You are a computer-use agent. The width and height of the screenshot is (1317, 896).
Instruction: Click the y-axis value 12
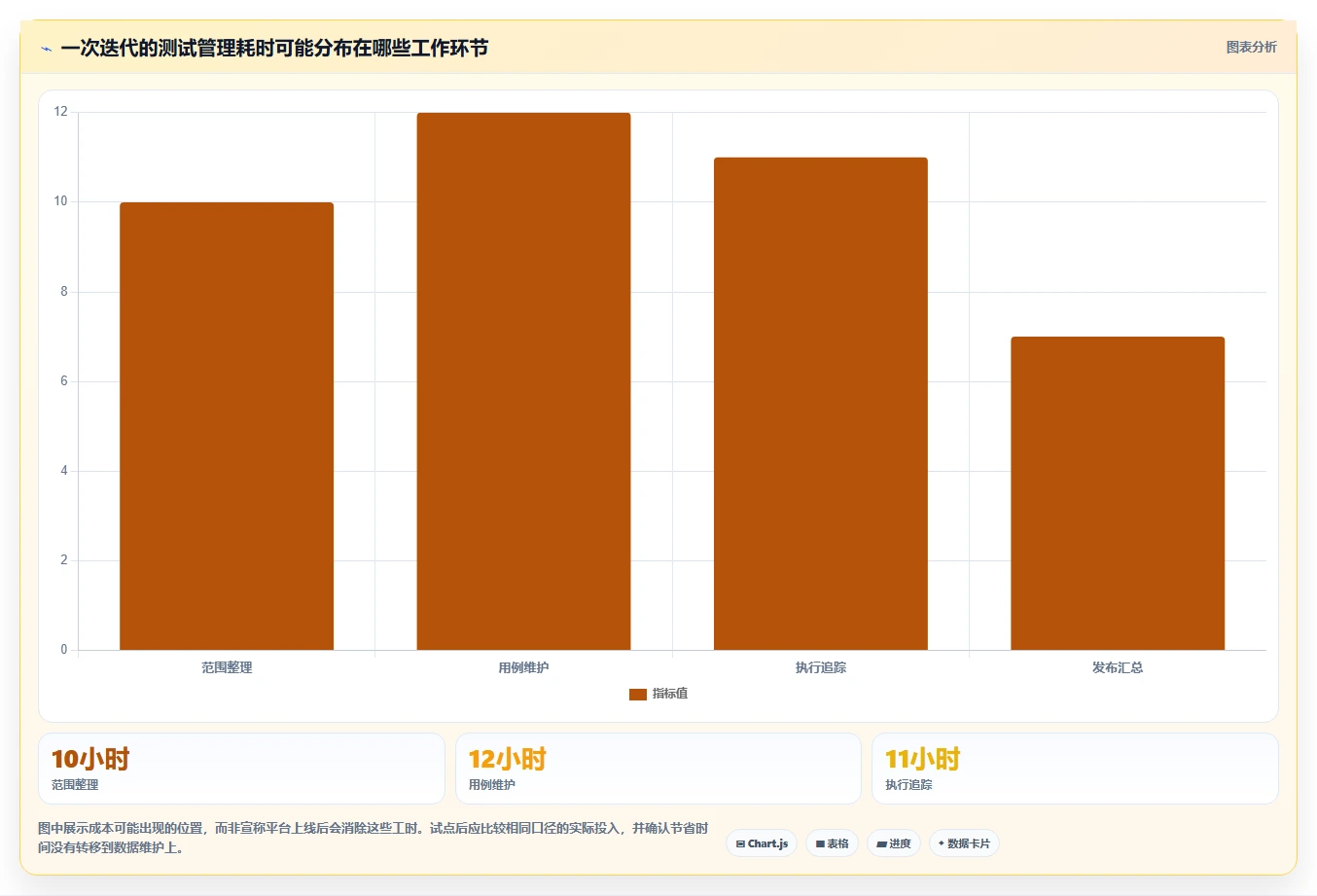tap(61, 112)
